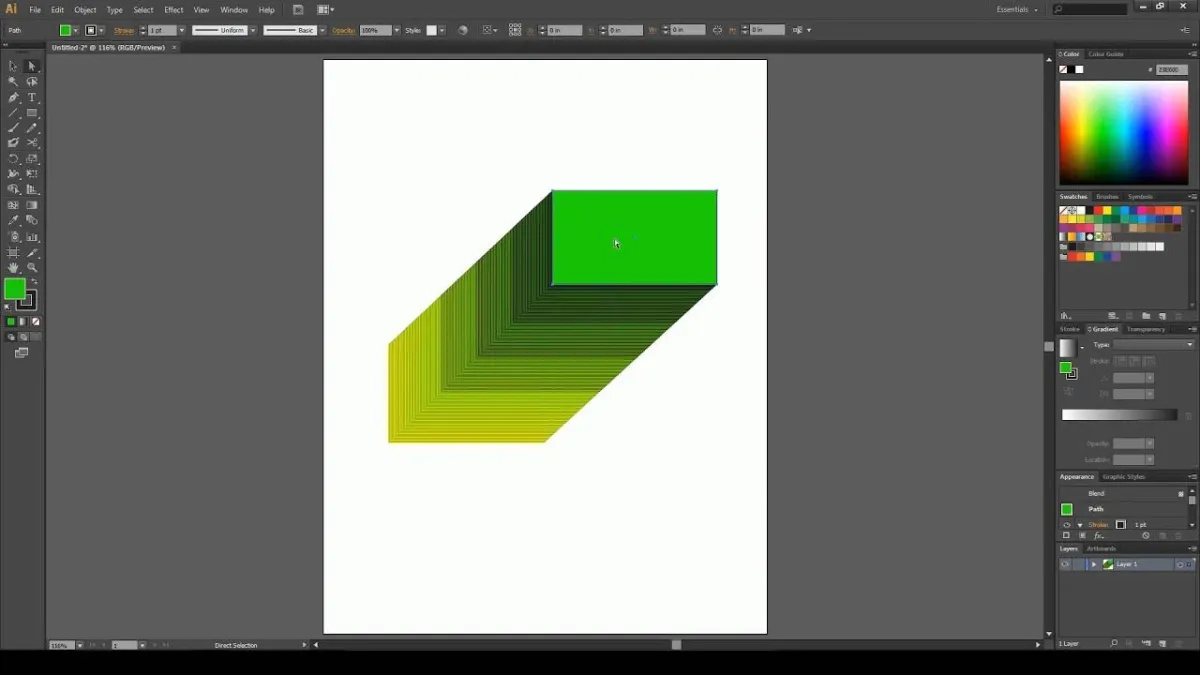
Task: Choose the Eyedropper tool
Action: (x=13, y=220)
